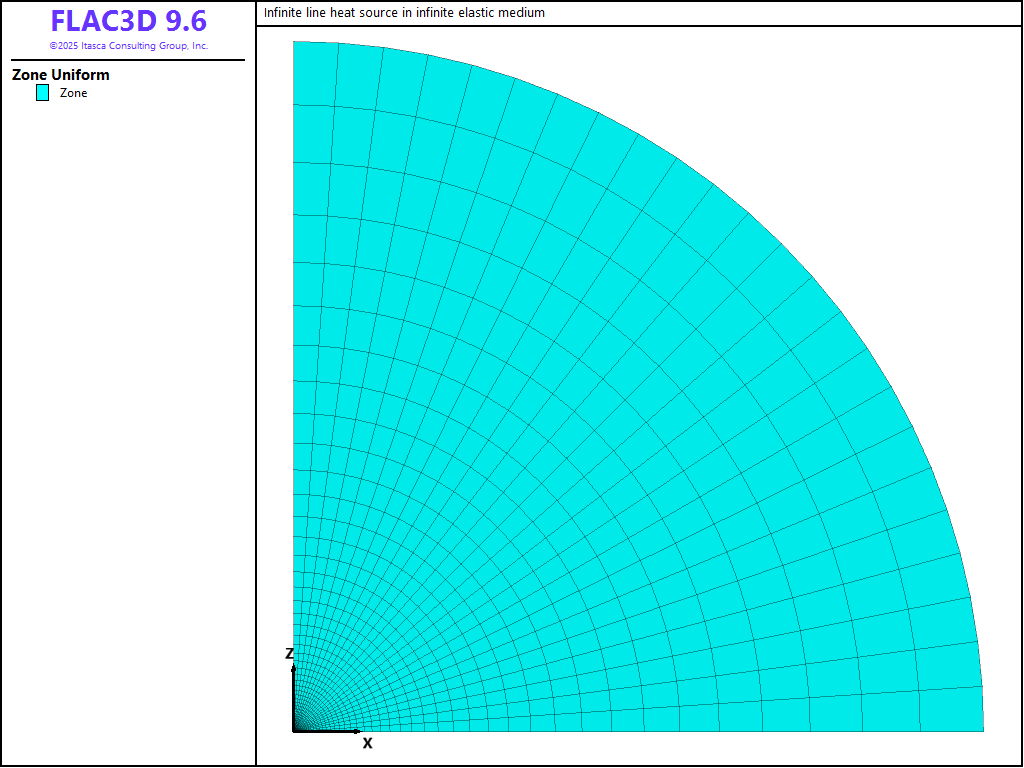Click the bottom-right corner of the mesh
The width and height of the screenshot is (1024, 768).
point(982,730)
